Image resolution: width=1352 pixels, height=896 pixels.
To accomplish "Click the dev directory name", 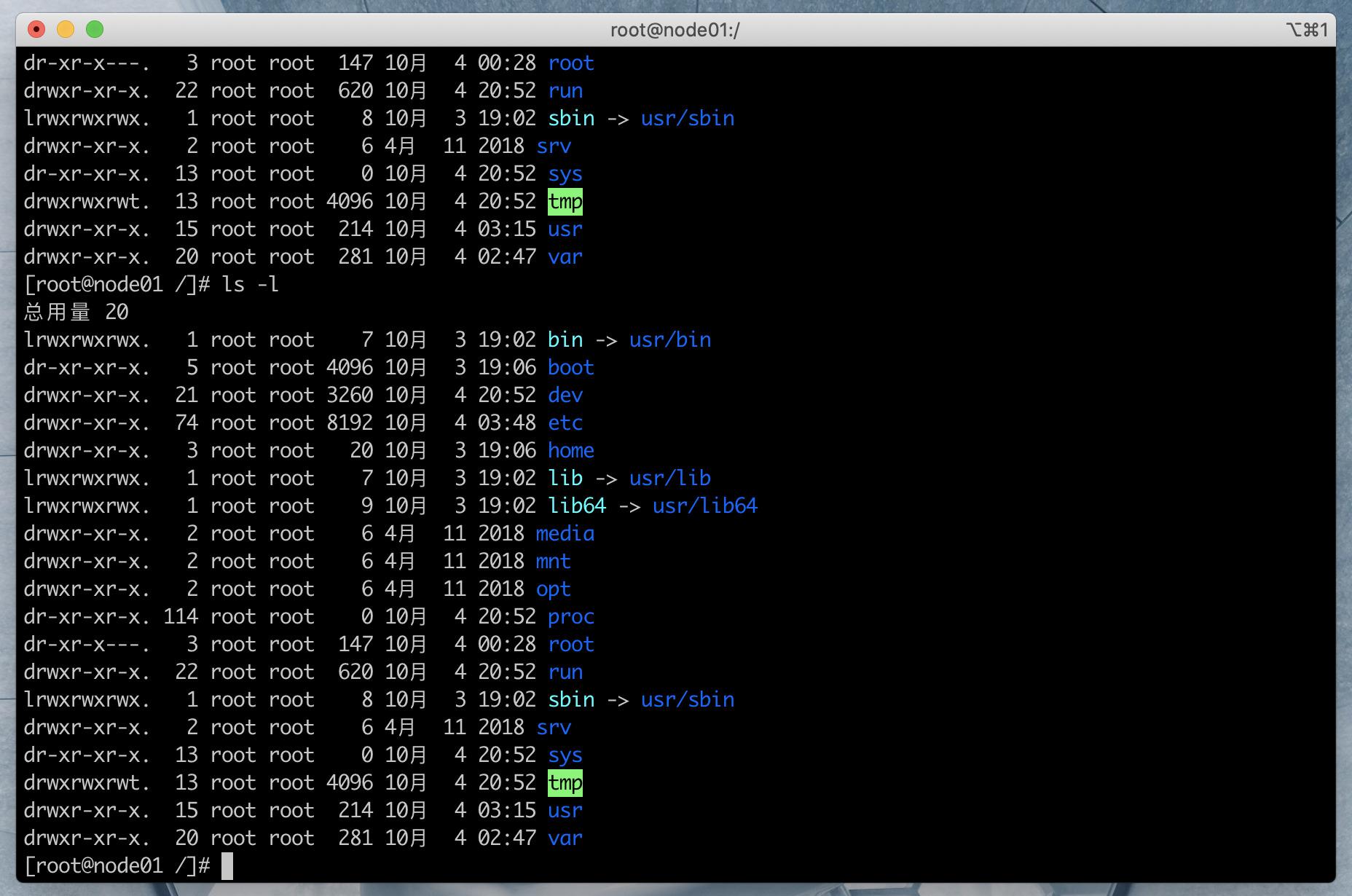I will [565, 395].
